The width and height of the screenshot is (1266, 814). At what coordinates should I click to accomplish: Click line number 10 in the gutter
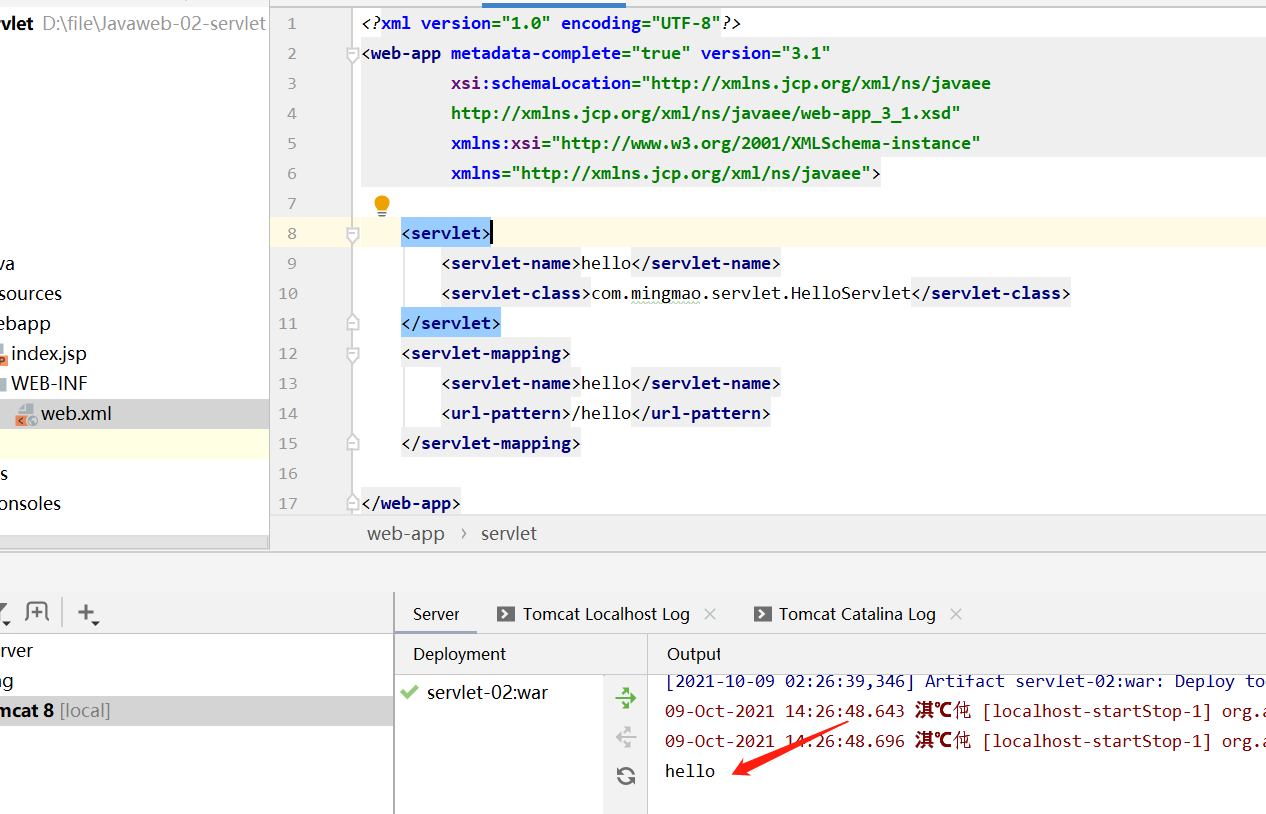pyautogui.click(x=288, y=294)
